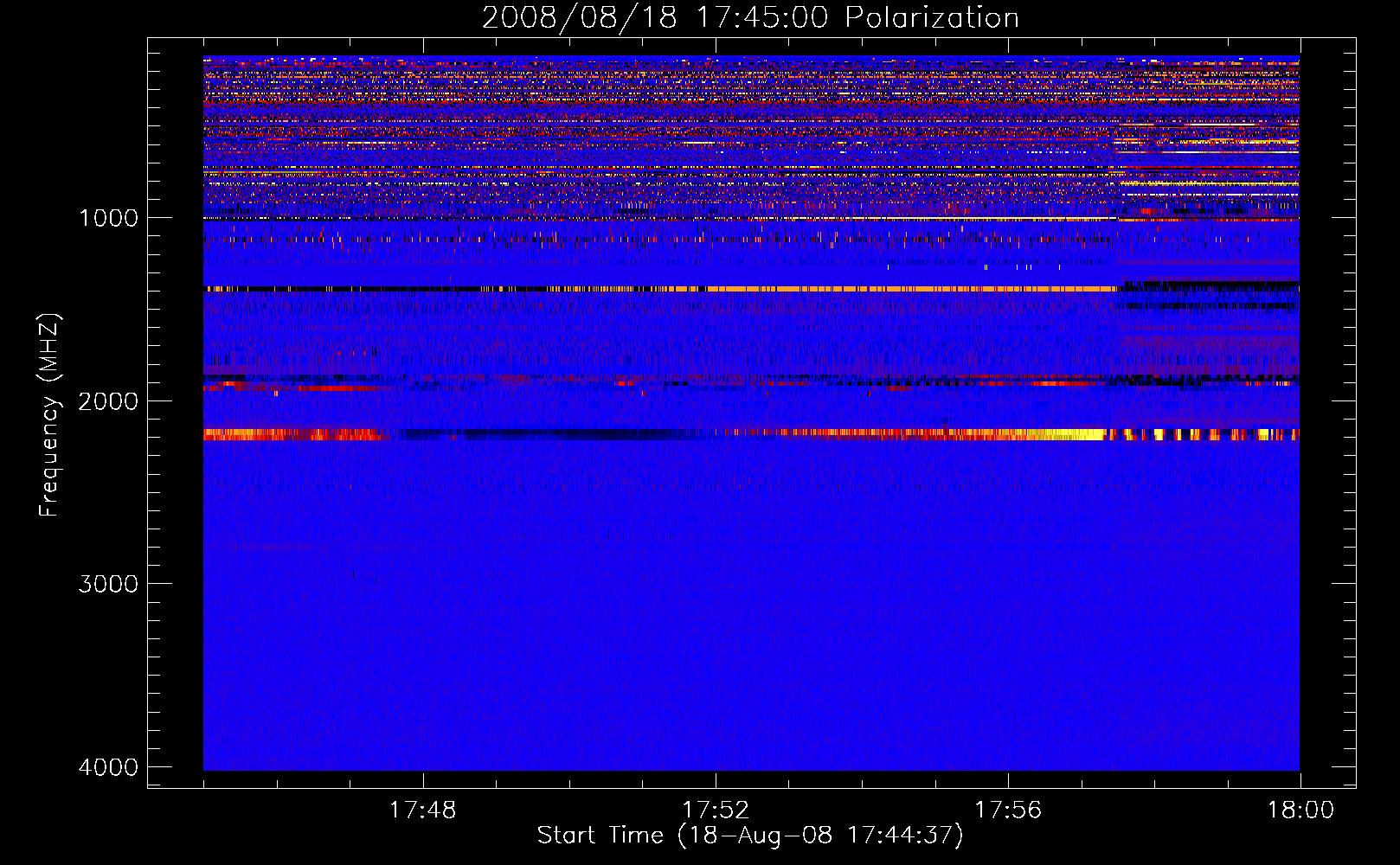Click the 4000 frequency tick label
Image resolution: width=1400 pixels, height=865 pixels.
pyautogui.click(x=108, y=767)
